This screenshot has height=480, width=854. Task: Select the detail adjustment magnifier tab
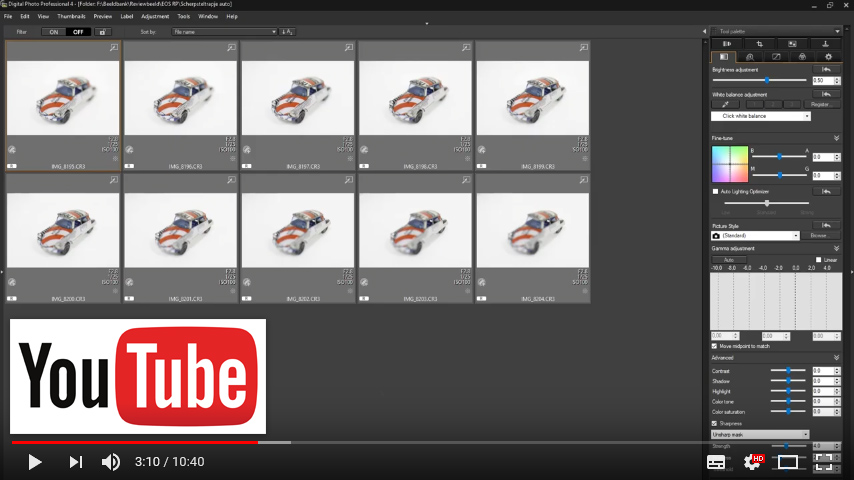coord(750,57)
